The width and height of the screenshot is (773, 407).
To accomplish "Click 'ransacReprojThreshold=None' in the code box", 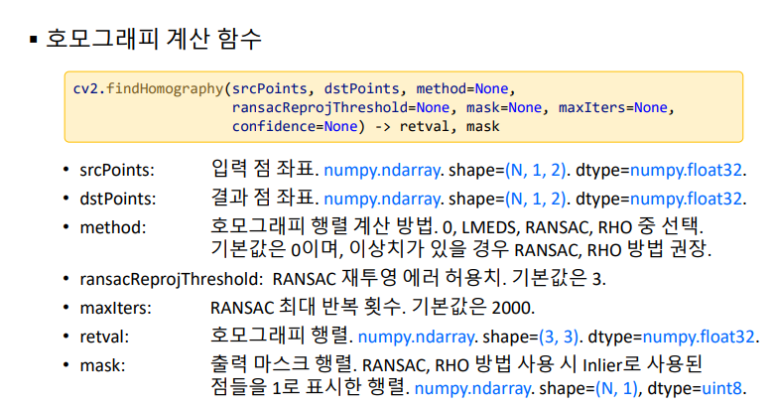I will coord(341,107).
